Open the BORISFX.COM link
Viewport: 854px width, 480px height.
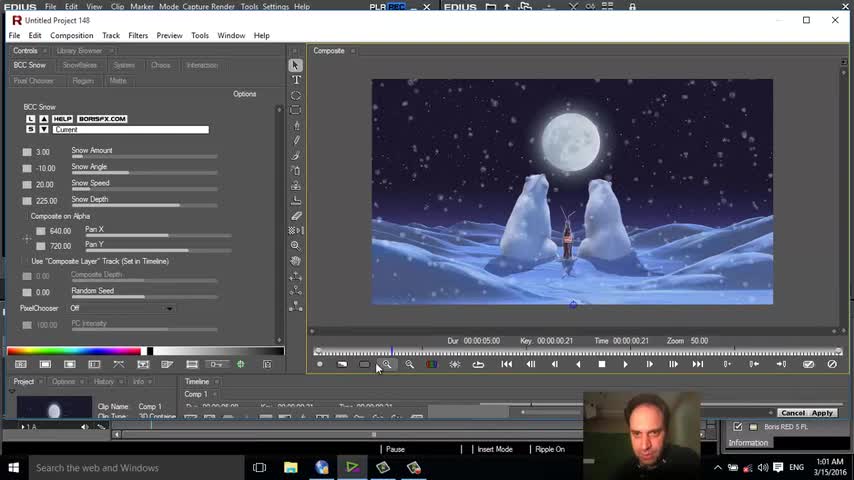tap(102, 119)
